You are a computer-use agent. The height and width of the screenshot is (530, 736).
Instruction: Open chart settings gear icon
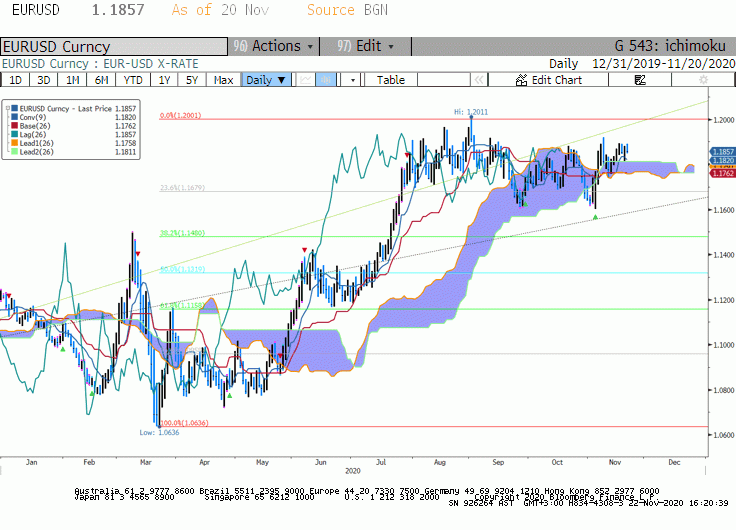pyautogui.click(x=703, y=80)
